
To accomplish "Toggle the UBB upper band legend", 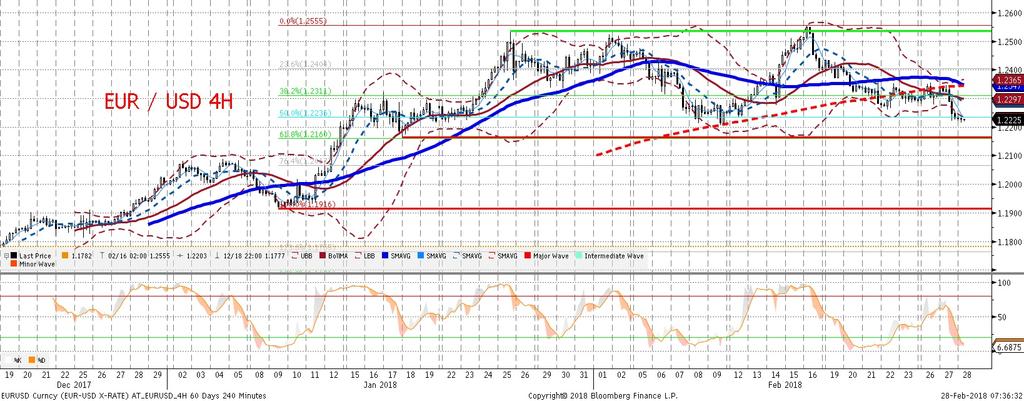I will tap(302, 256).
